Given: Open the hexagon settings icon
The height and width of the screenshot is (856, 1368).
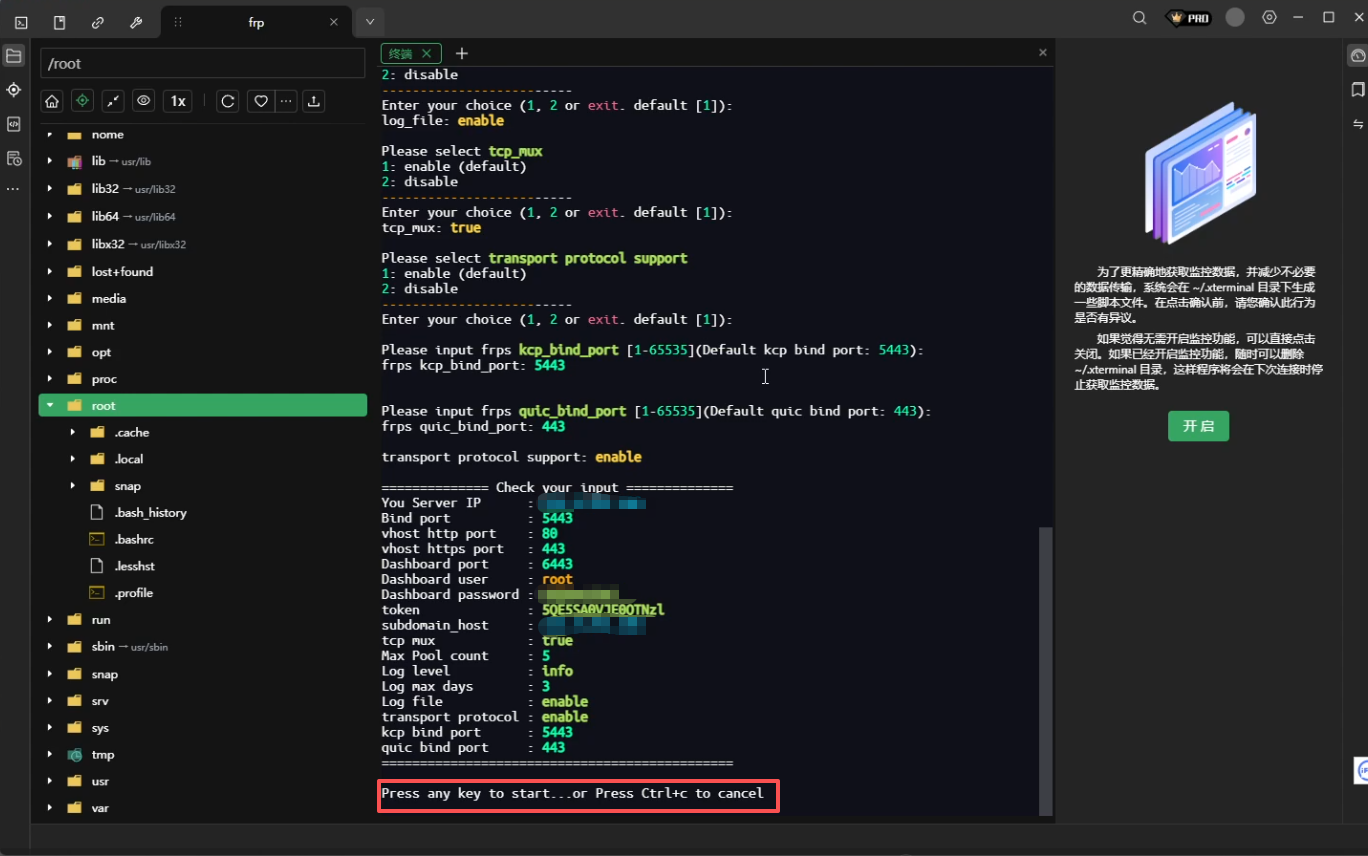Looking at the screenshot, I should point(1269,18).
